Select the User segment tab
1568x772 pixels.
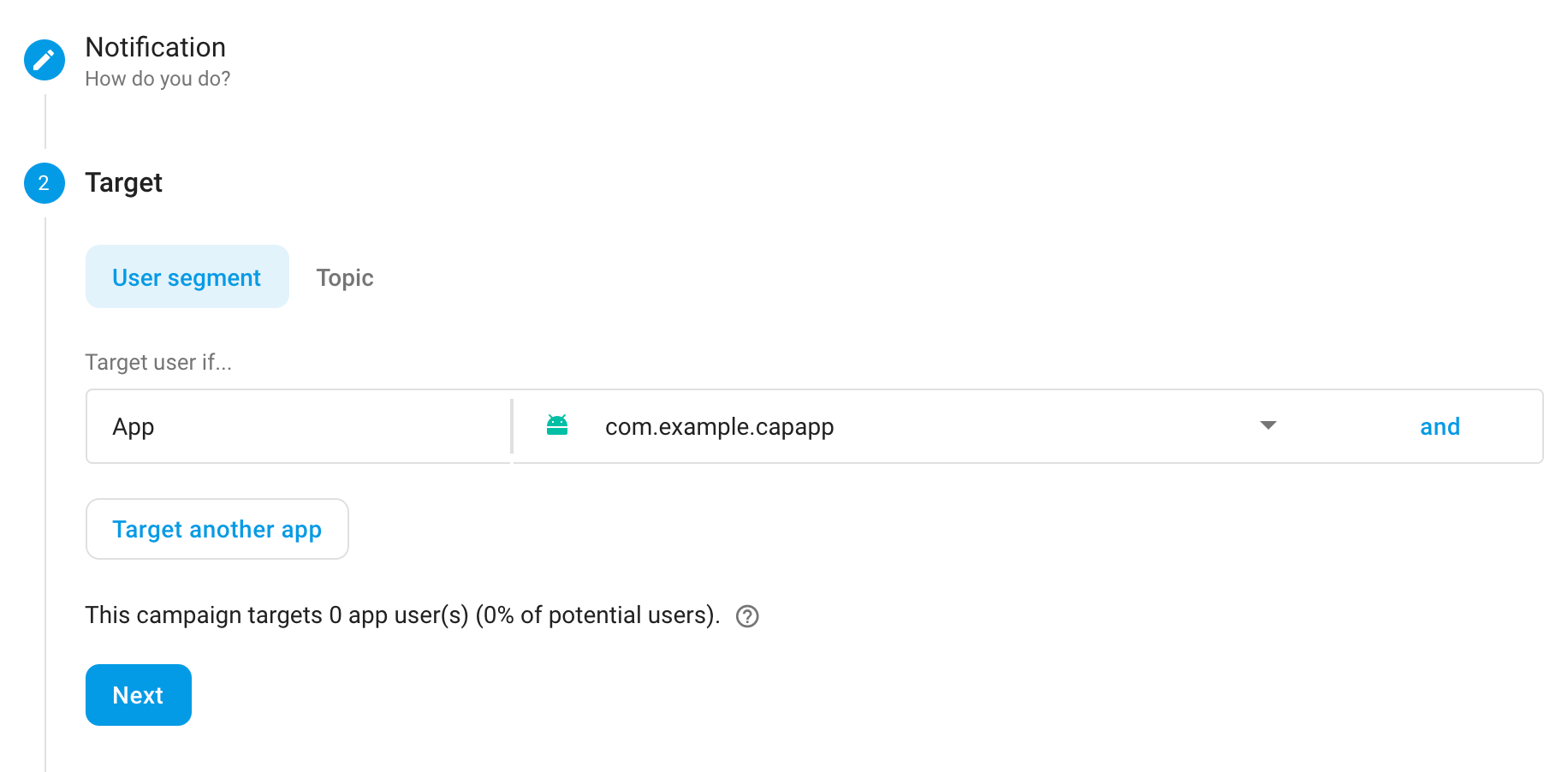(x=187, y=276)
